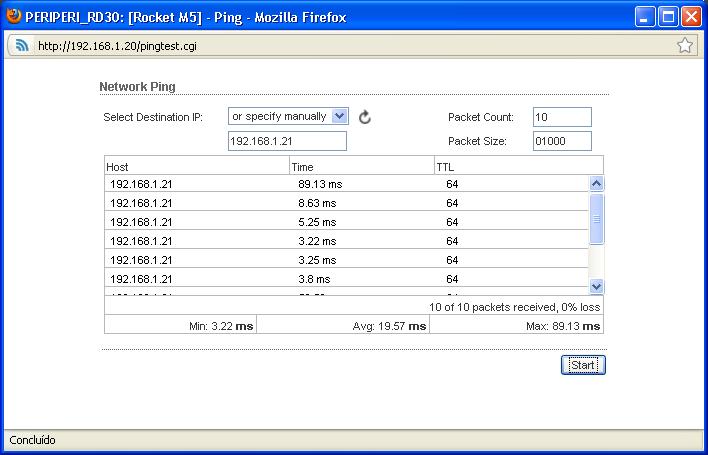Click the refresh destination IP list icon
This screenshot has width=708, height=455.
click(365, 117)
